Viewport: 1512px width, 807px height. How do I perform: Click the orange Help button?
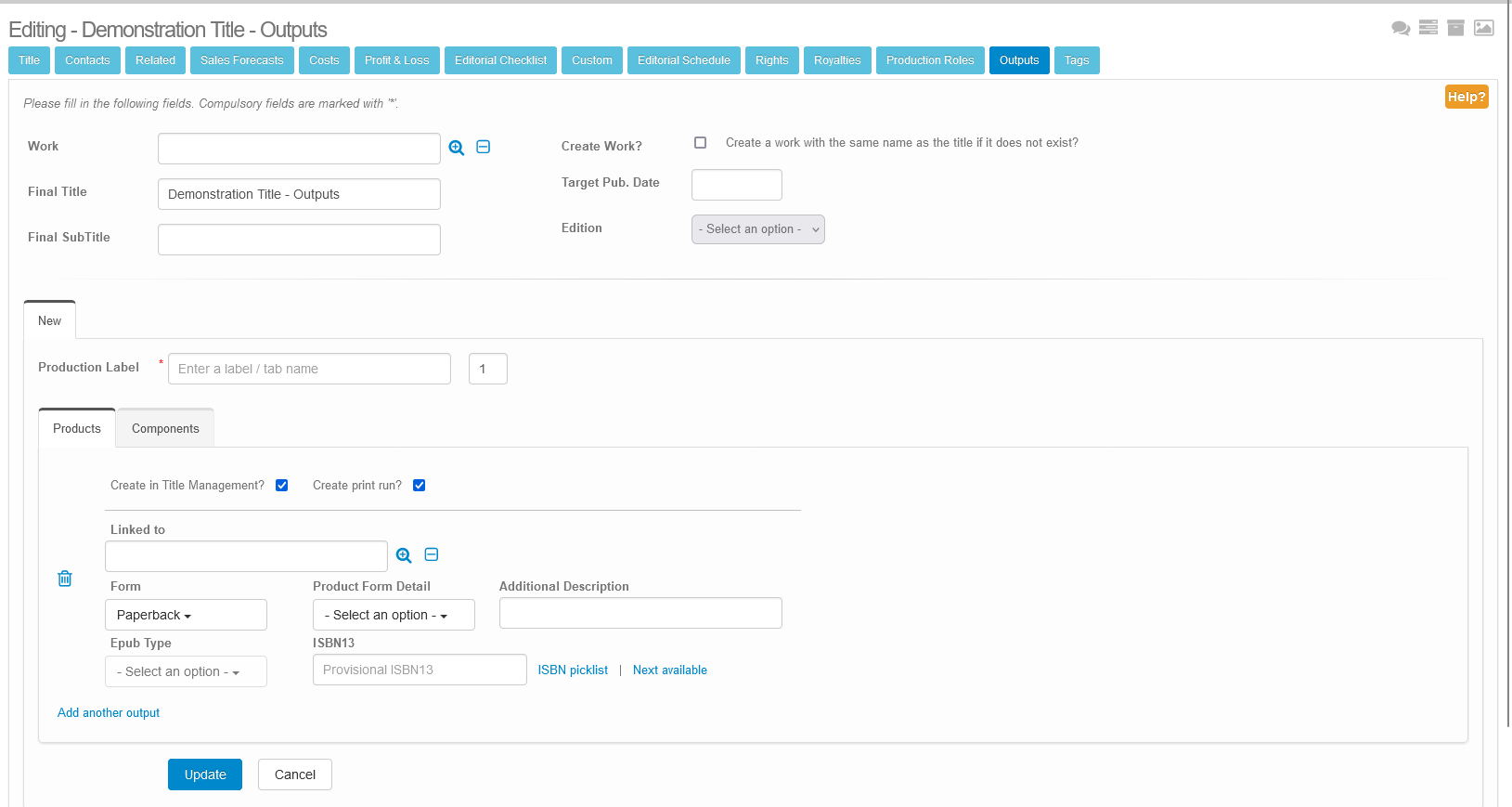tap(1466, 97)
